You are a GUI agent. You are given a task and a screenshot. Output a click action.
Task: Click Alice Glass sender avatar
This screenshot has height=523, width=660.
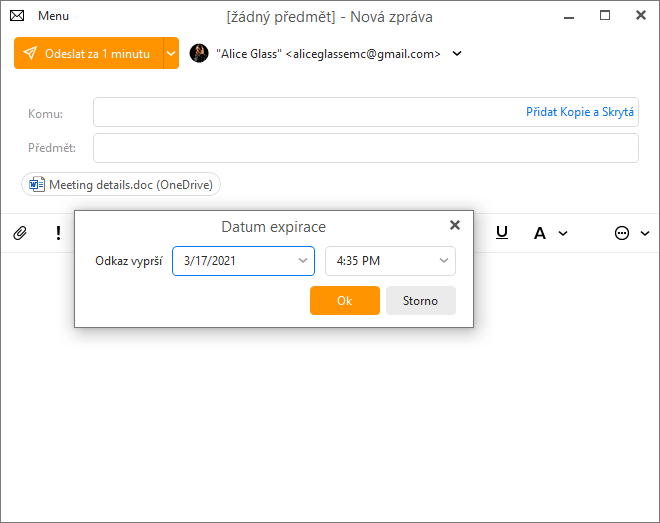point(199,53)
